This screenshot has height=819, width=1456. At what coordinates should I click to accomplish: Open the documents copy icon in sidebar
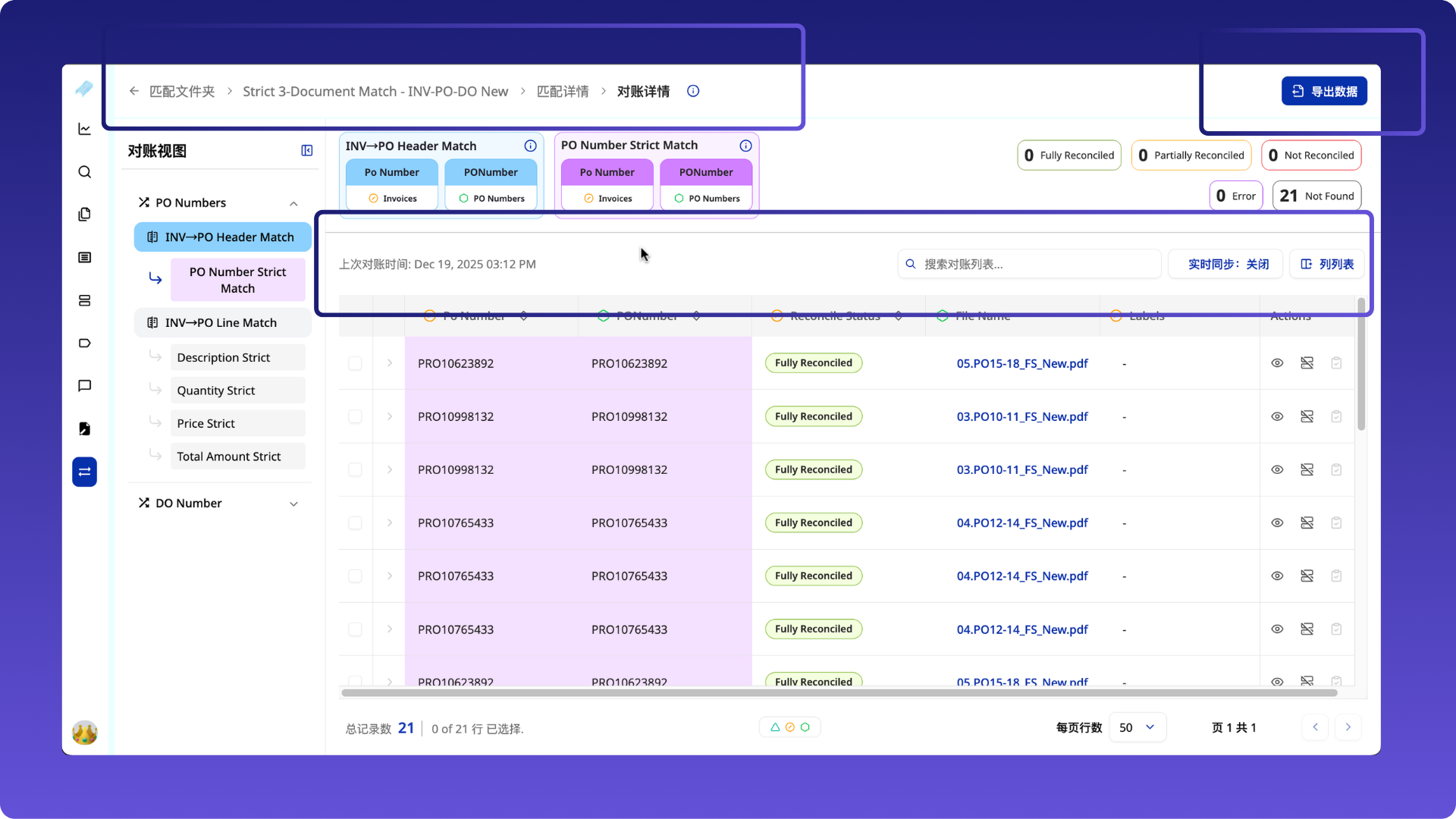click(84, 214)
